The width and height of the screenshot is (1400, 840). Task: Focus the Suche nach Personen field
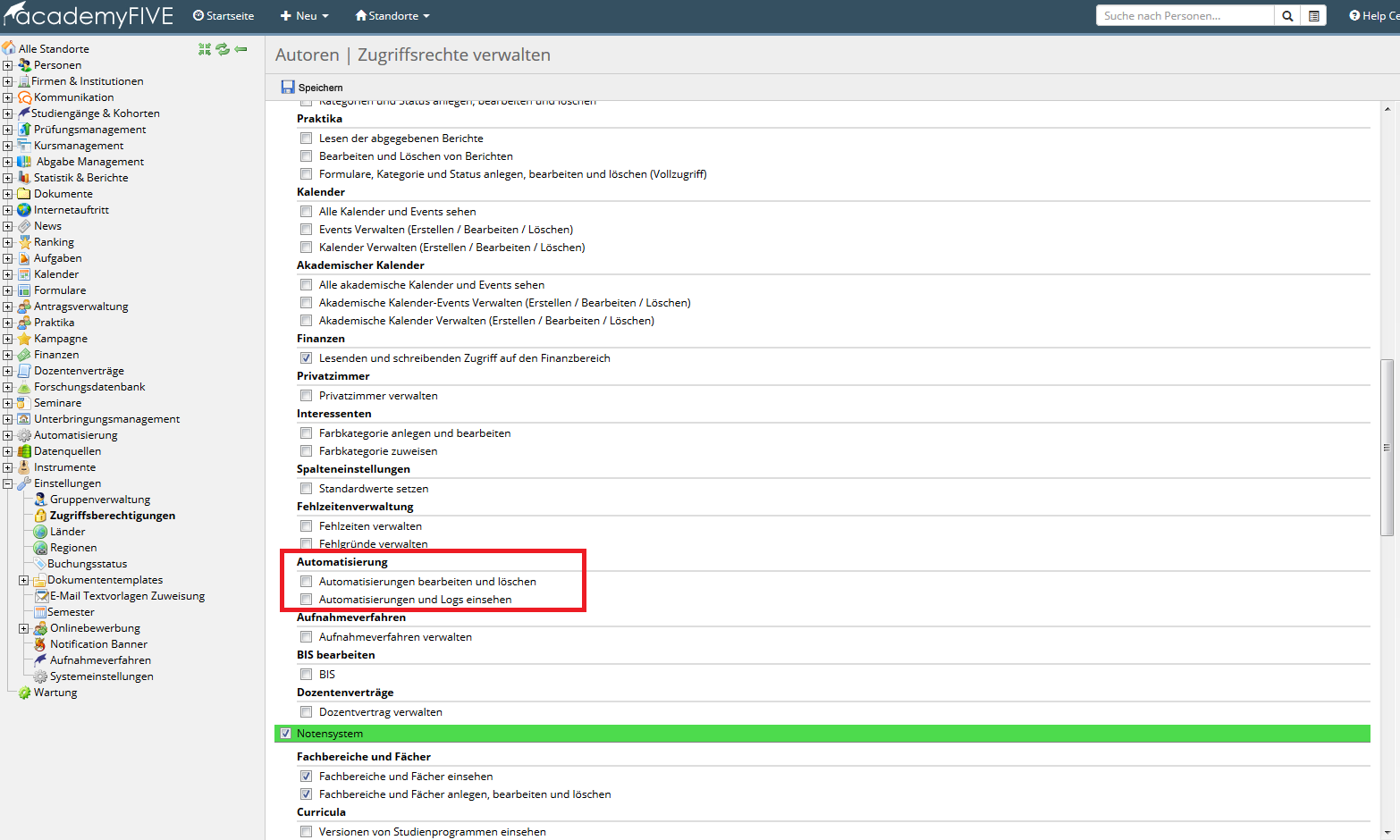[1184, 16]
